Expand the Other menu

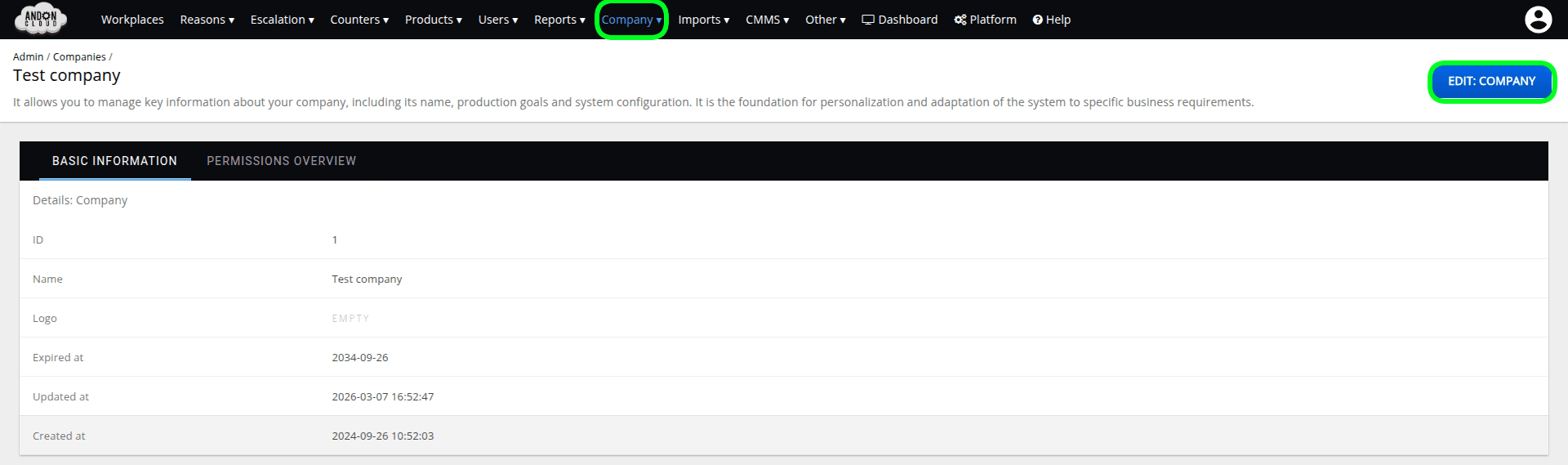[x=825, y=20]
